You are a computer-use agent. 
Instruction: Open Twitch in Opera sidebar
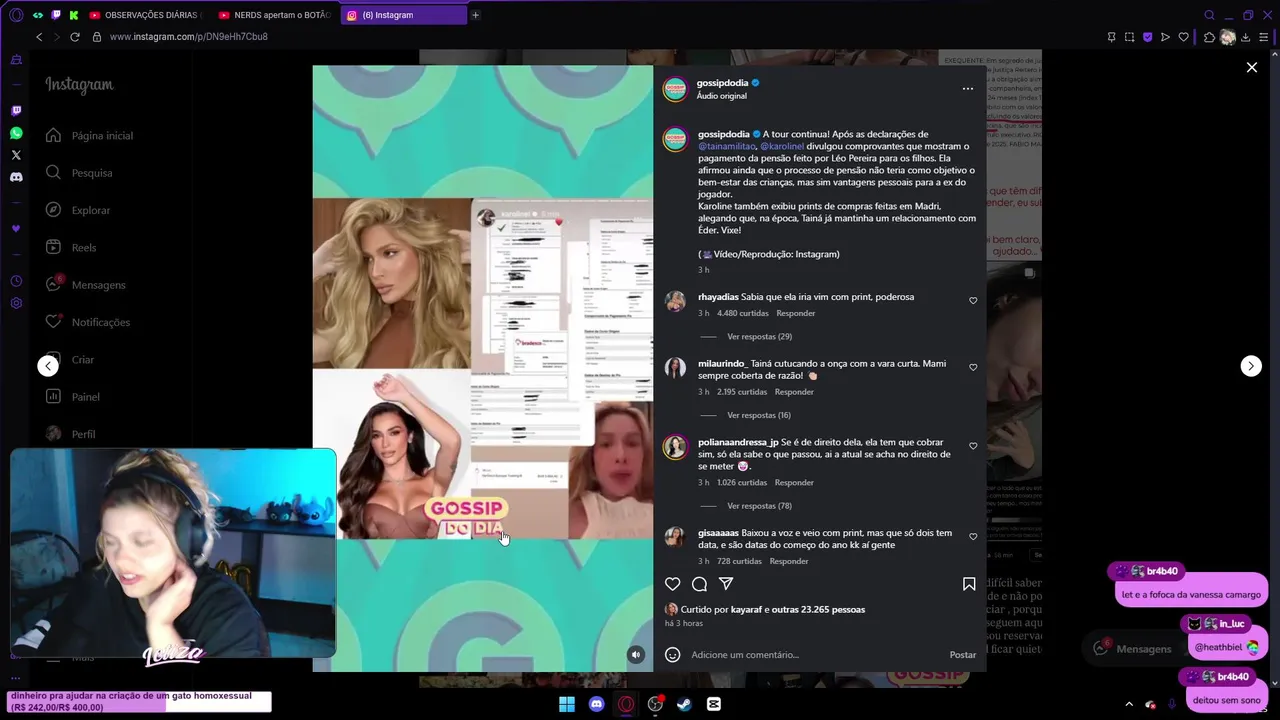coord(16,111)
